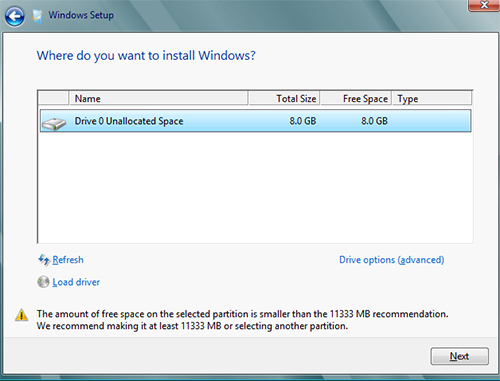This screenshot has width=500, height=381.
Task: Click the Windows Setup title icon
Action: pyautogui.click(x=38, y=16)
